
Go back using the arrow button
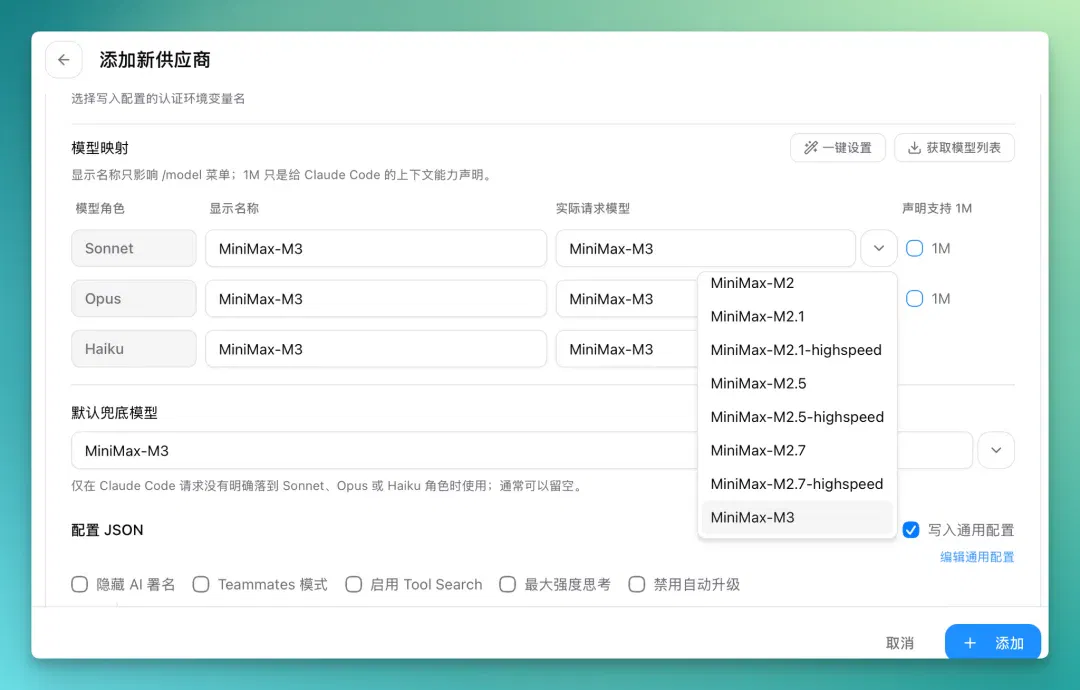(x=63, y=60)
